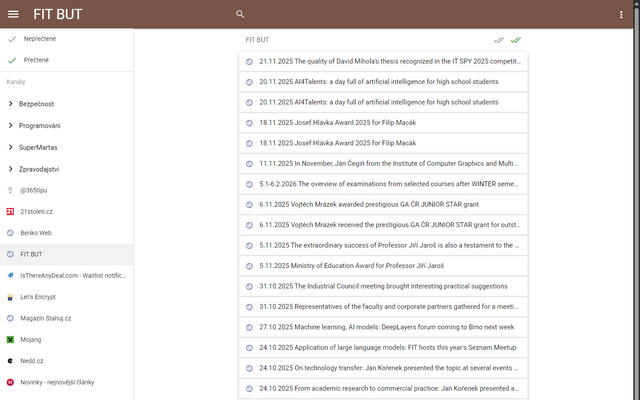
Task: Open Industrial Council meeting article
Action: tap(383, 286)
